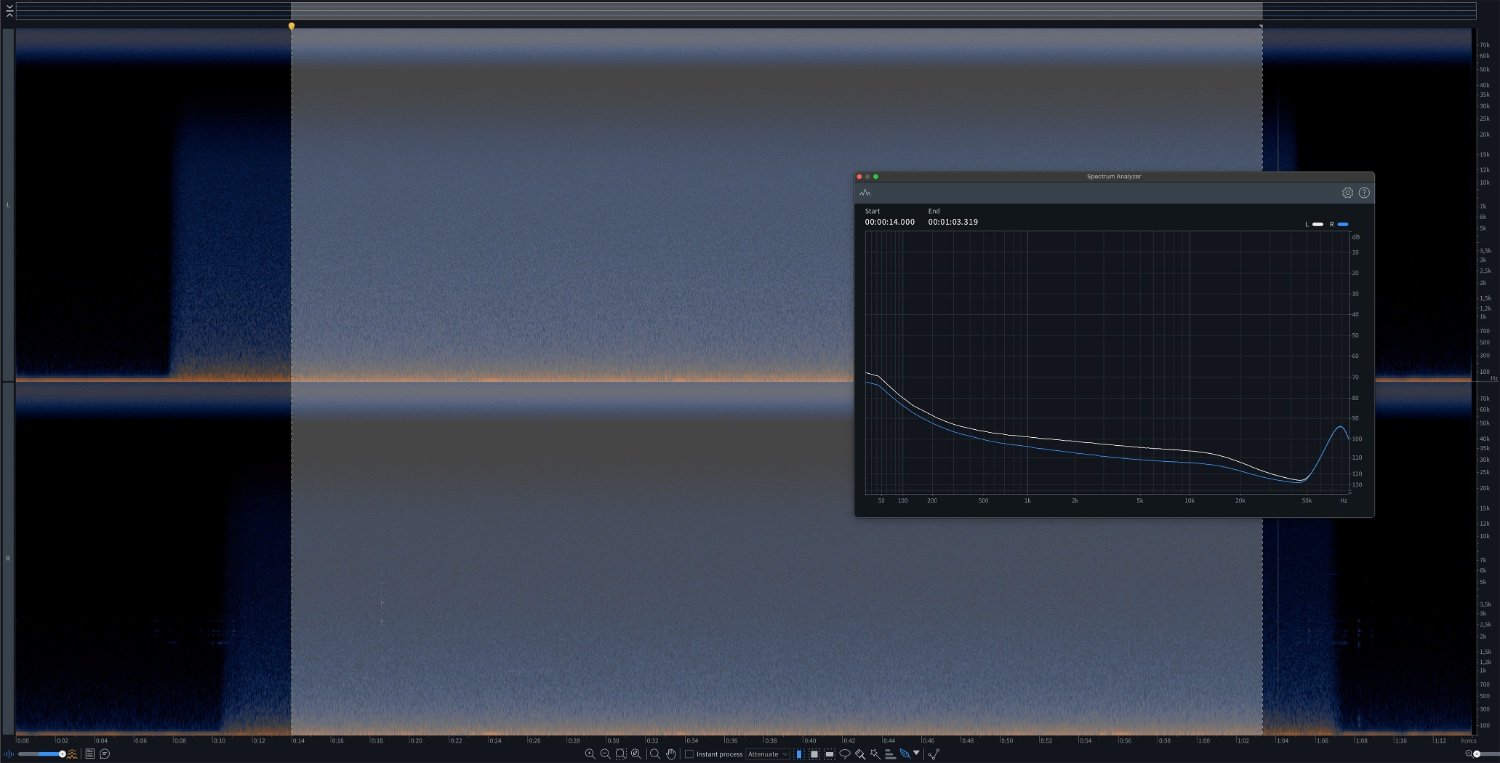Click the zoom out magnifier icon
1500x763 pixels.
click(x=605, y=754)
